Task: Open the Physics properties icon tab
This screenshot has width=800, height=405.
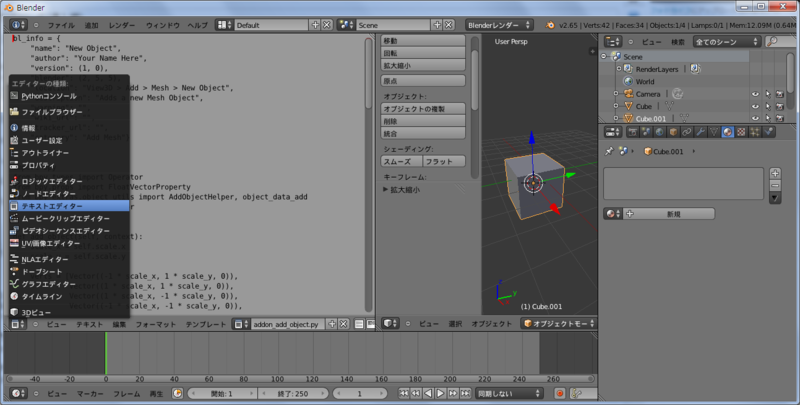Action: tap(768, 132)
